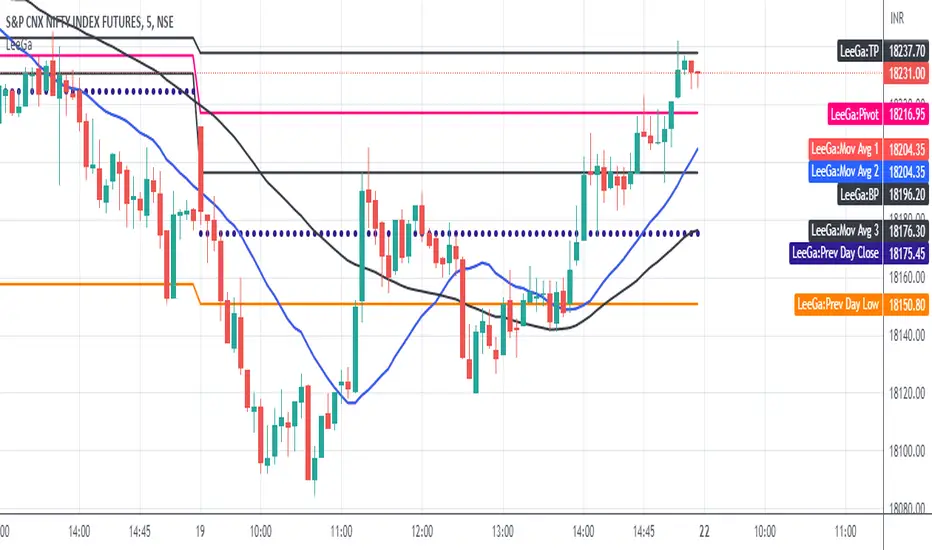Click the 18237.70 price axis tag

tap(906, 52)
